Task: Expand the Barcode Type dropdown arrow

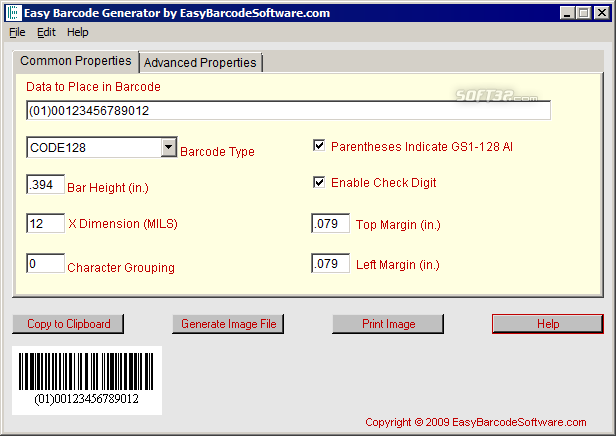Action: (169, 147)
